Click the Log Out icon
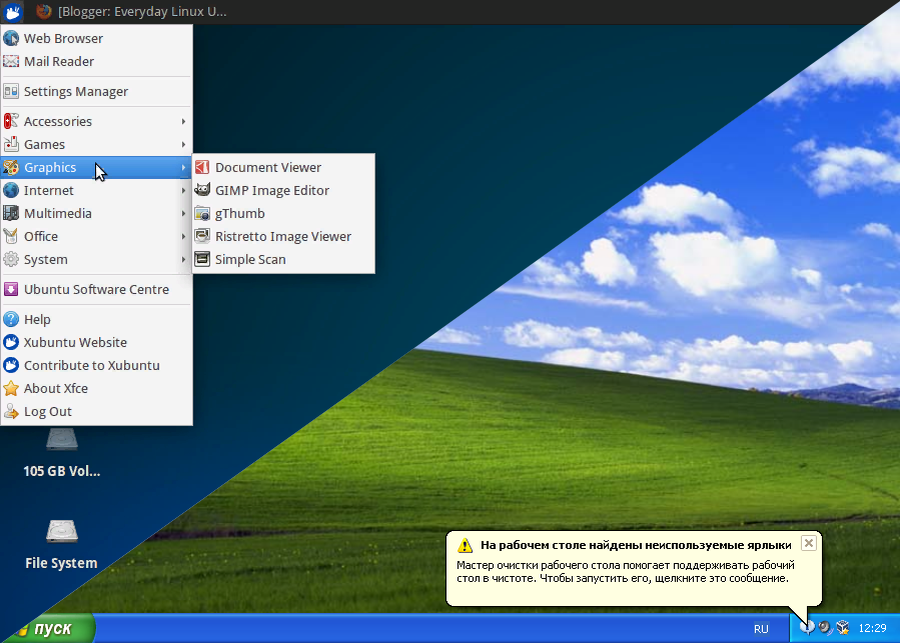The width and height of the screenshot is (900, 643). click(11, 411)
